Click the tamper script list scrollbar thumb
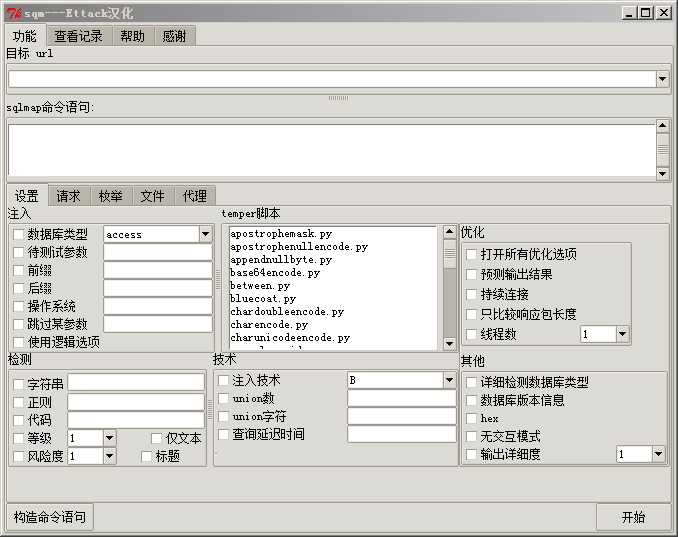 [x=450, y=254]
